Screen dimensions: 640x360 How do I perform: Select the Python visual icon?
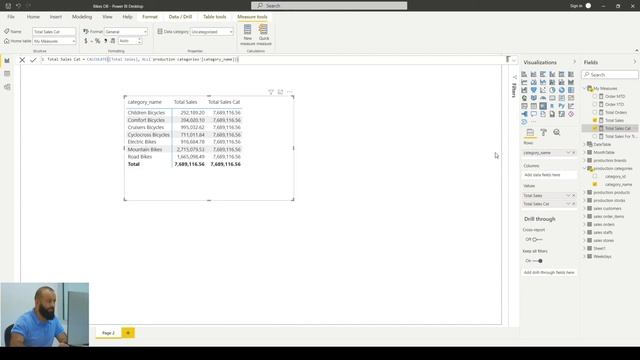click(x=562, y=106)
